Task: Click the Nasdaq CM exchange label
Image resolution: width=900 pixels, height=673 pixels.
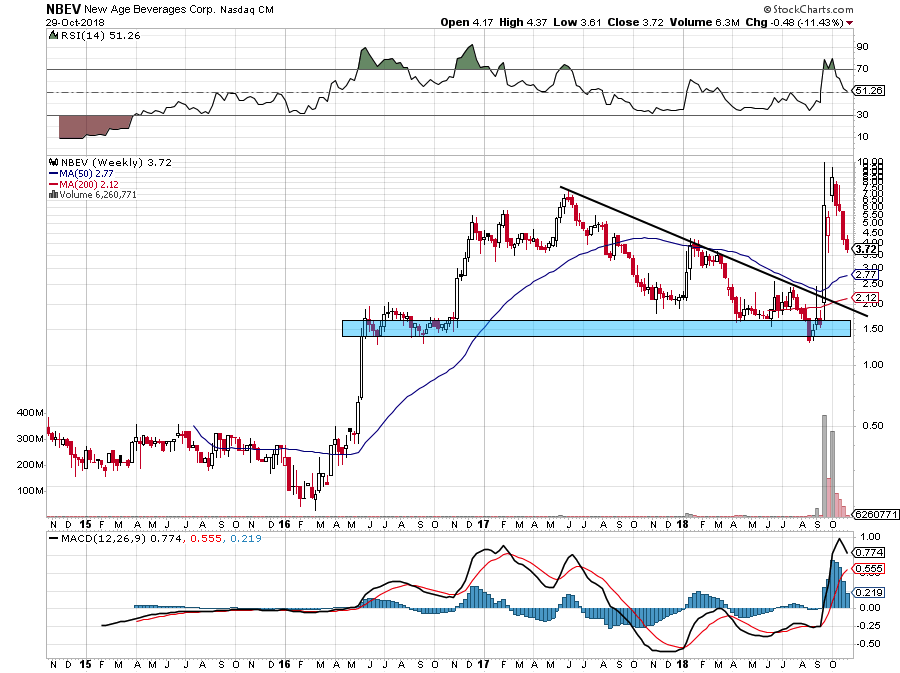Action: point(247,10)
